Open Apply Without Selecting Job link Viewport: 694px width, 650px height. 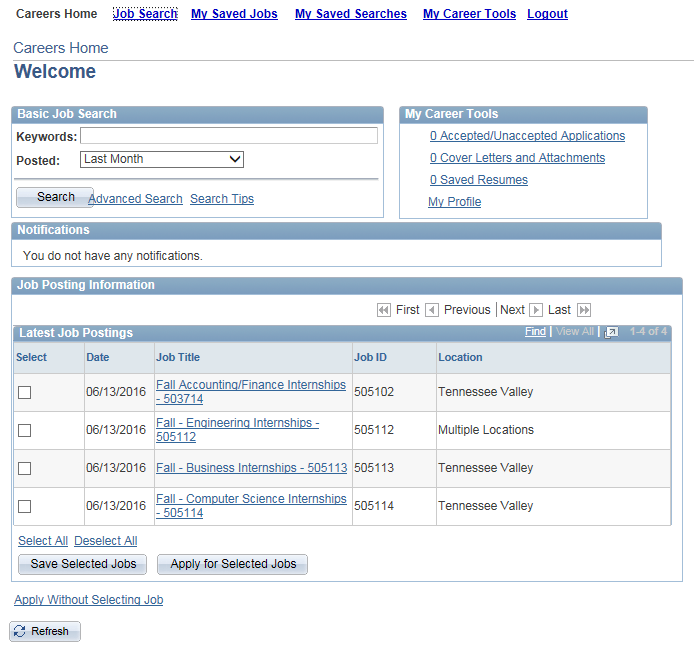click(x=89, y=600)
